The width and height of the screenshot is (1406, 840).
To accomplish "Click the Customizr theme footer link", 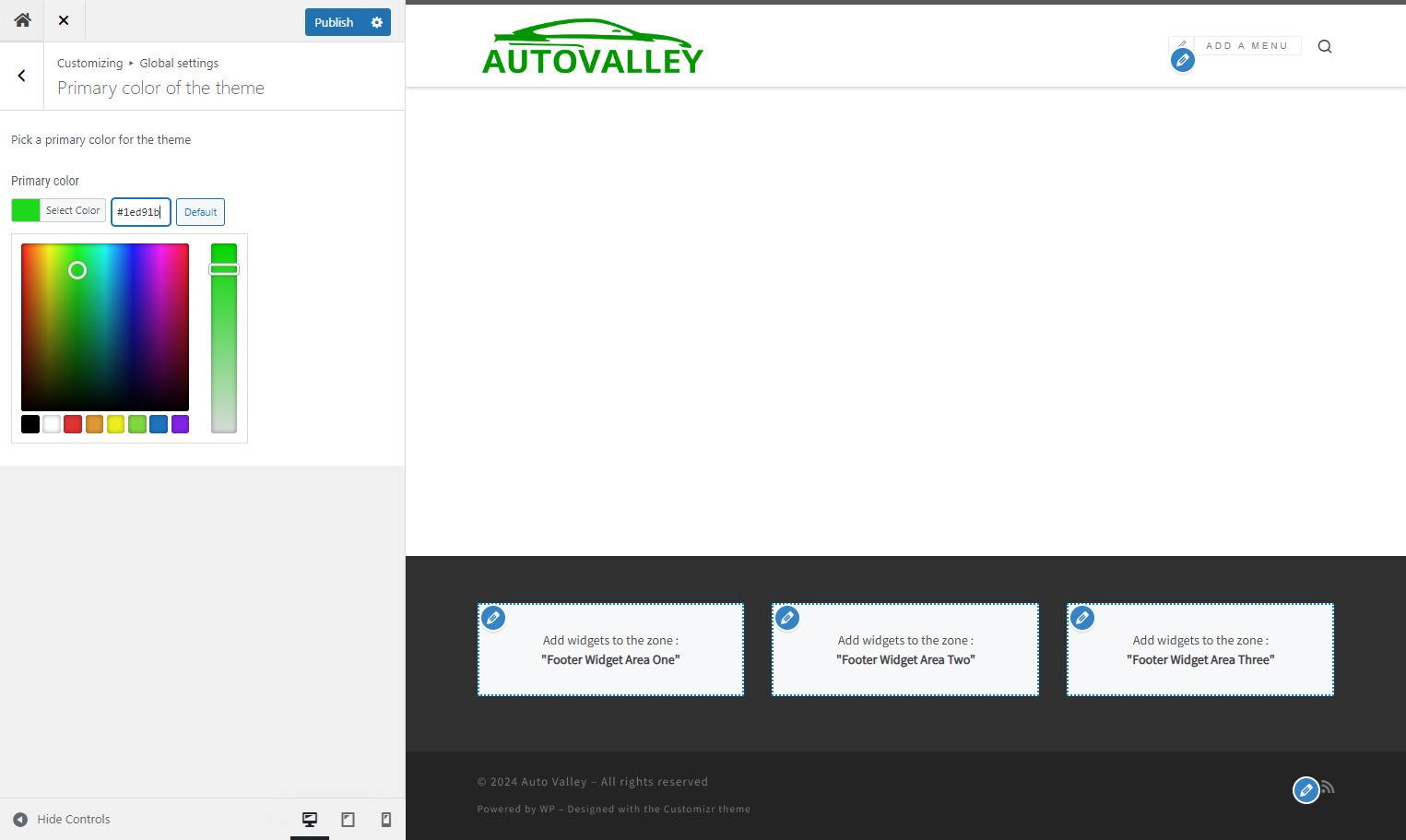I will pos(707,810).
